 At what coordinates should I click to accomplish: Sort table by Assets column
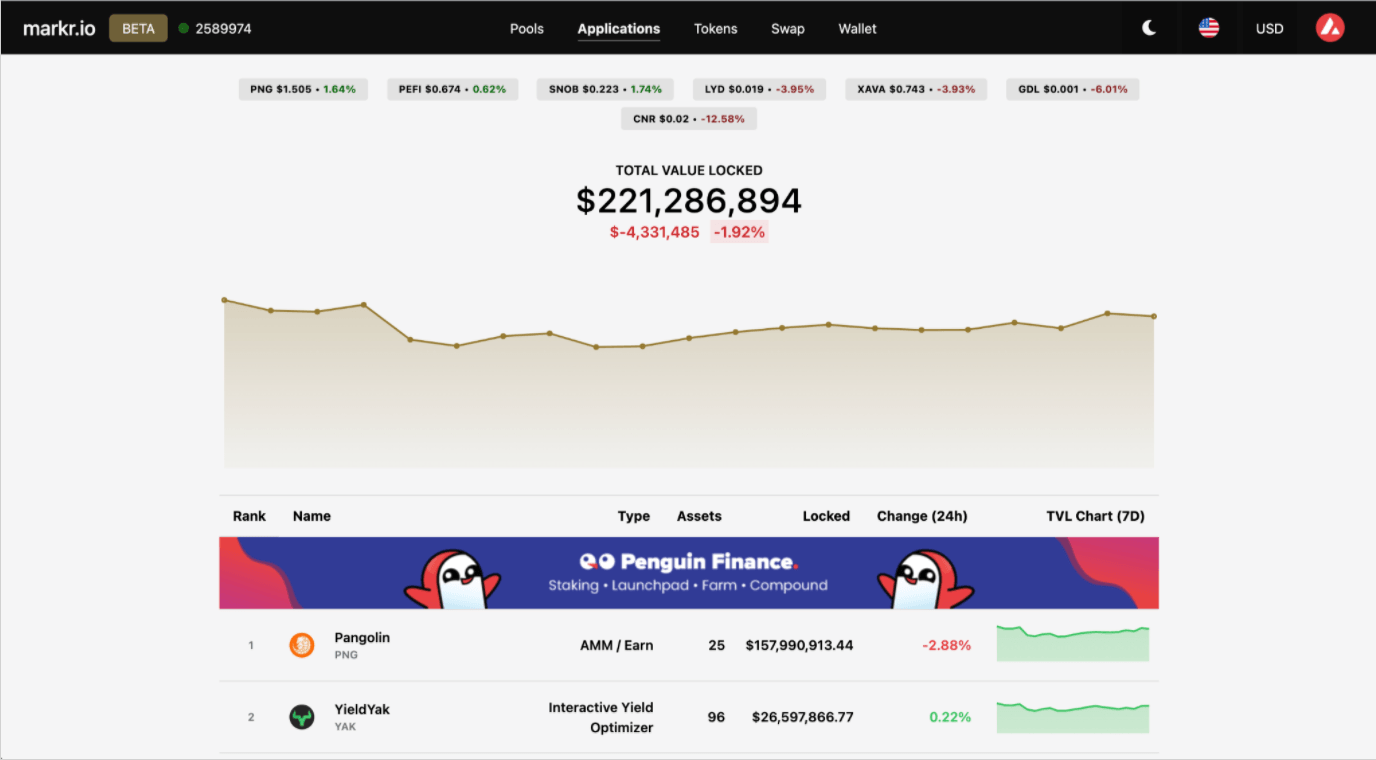click(699, 516)
